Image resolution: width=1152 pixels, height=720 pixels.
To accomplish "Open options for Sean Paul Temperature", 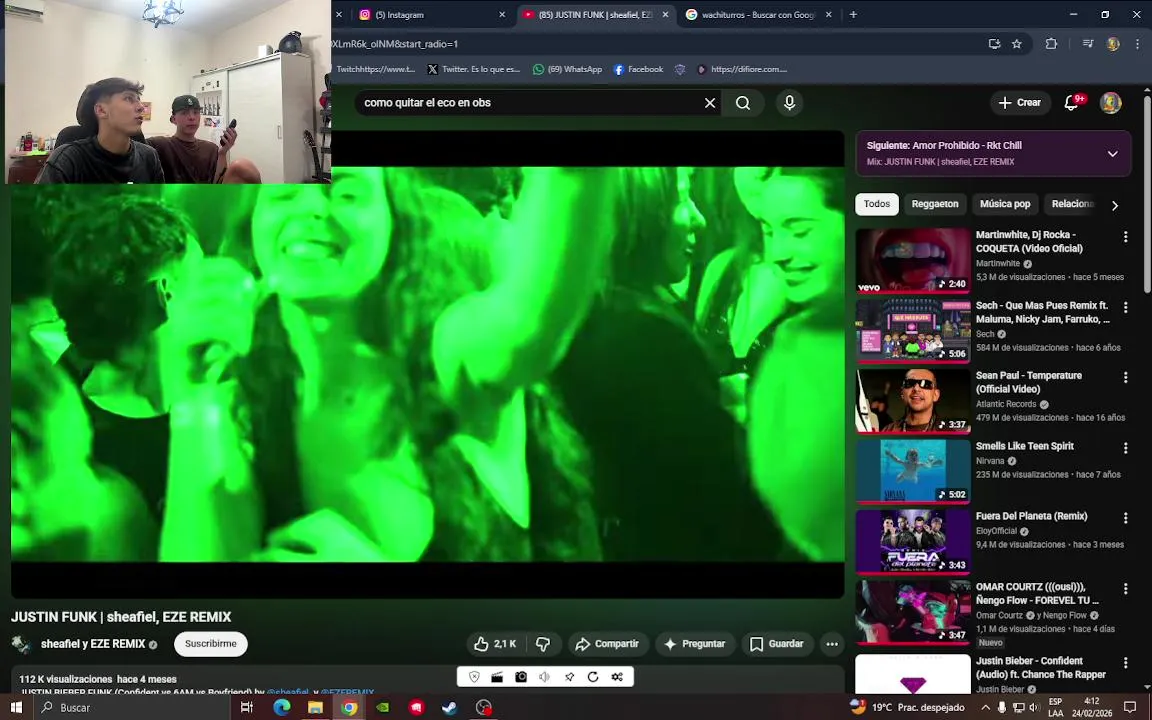I will click(1125, 378).
